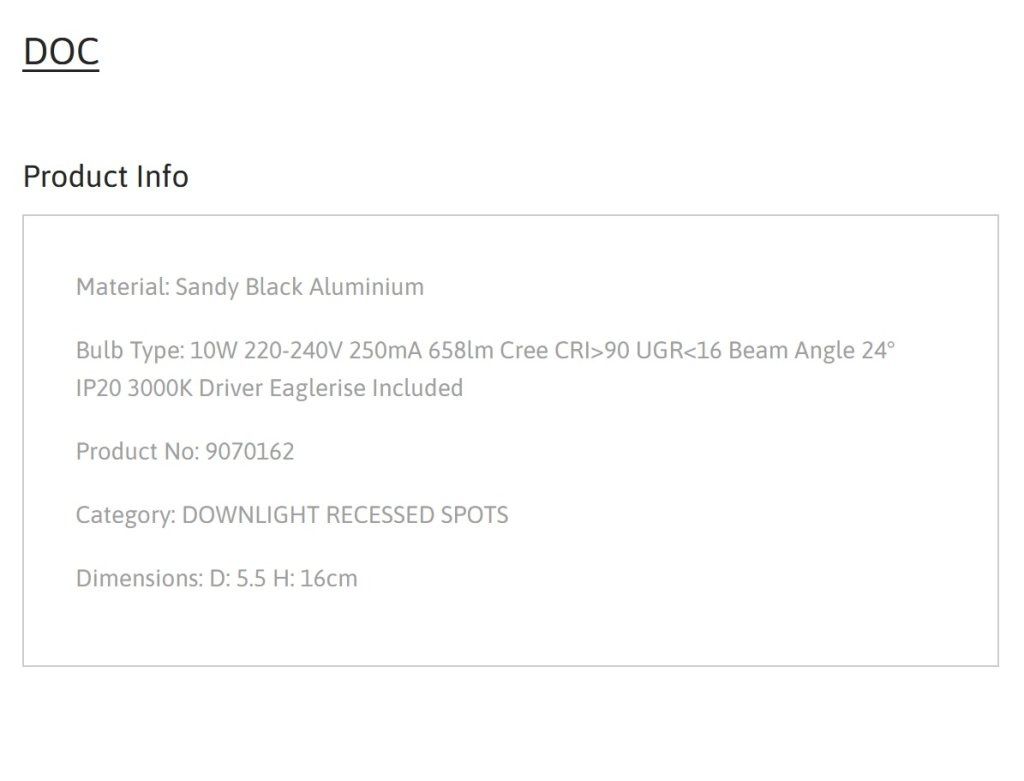
Task: Click the CRI>90 UGR<16 text
Action: click(x=638, y=351)
